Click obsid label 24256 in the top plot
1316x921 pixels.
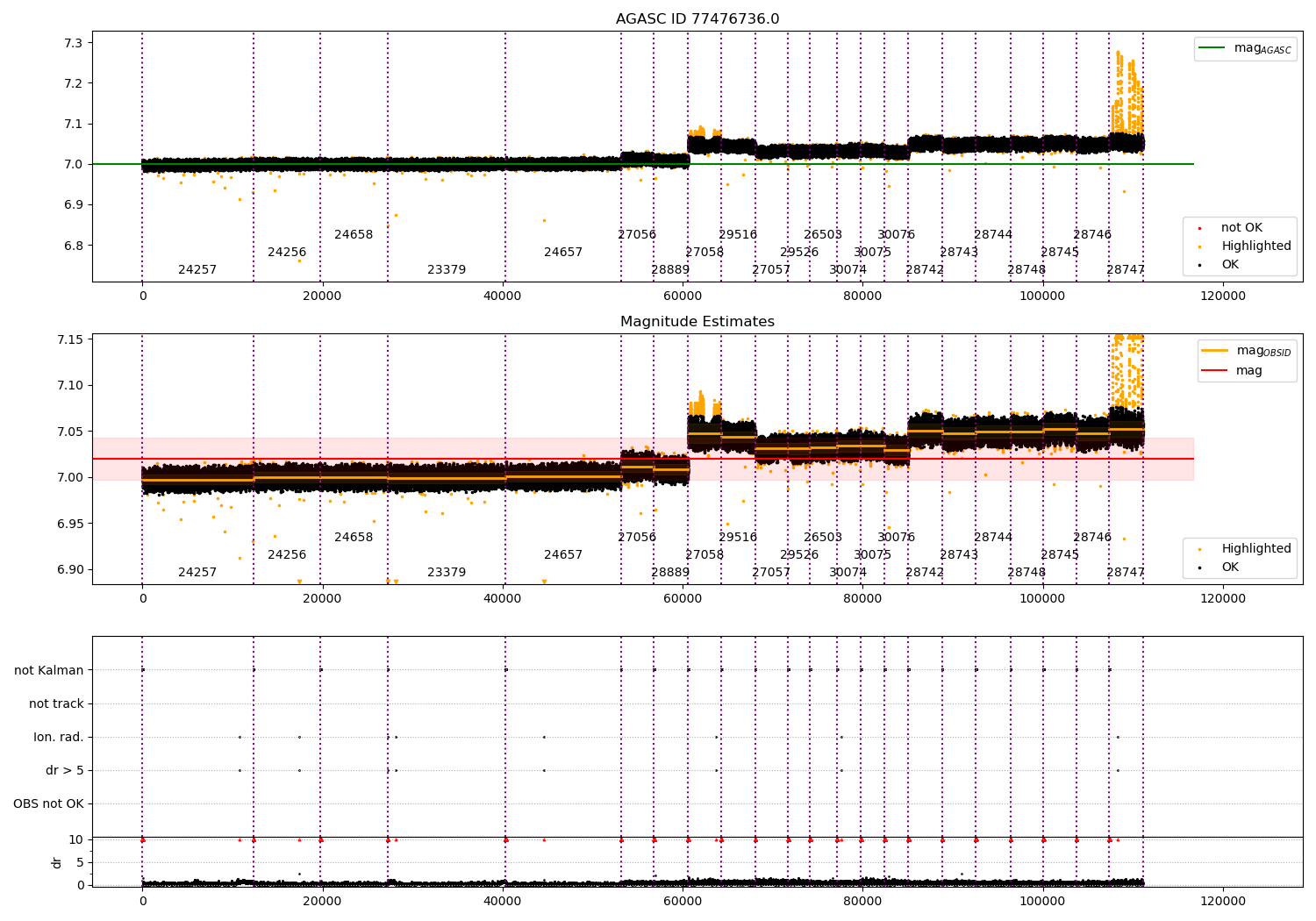click(x=287, y=253)
